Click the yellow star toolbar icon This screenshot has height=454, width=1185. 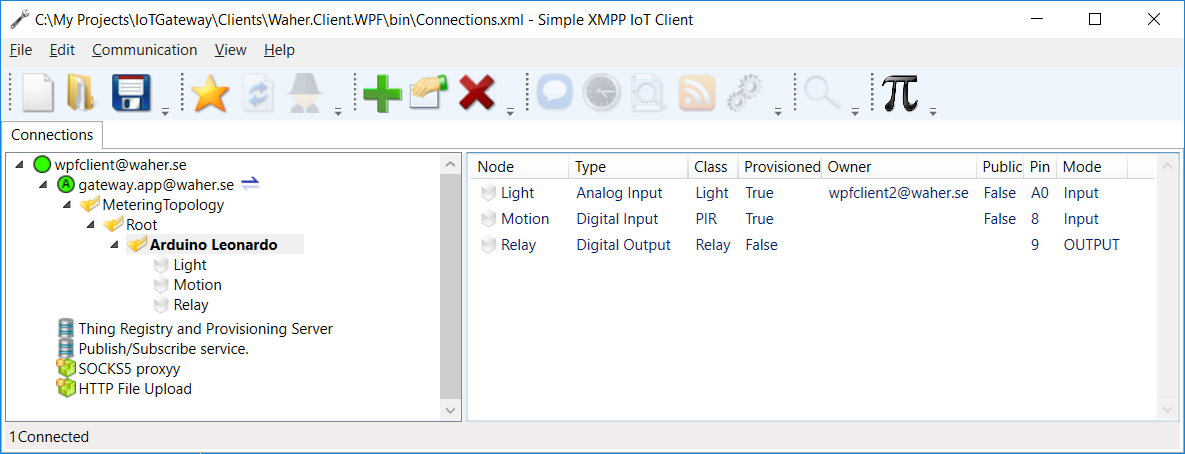click(210, 93)
